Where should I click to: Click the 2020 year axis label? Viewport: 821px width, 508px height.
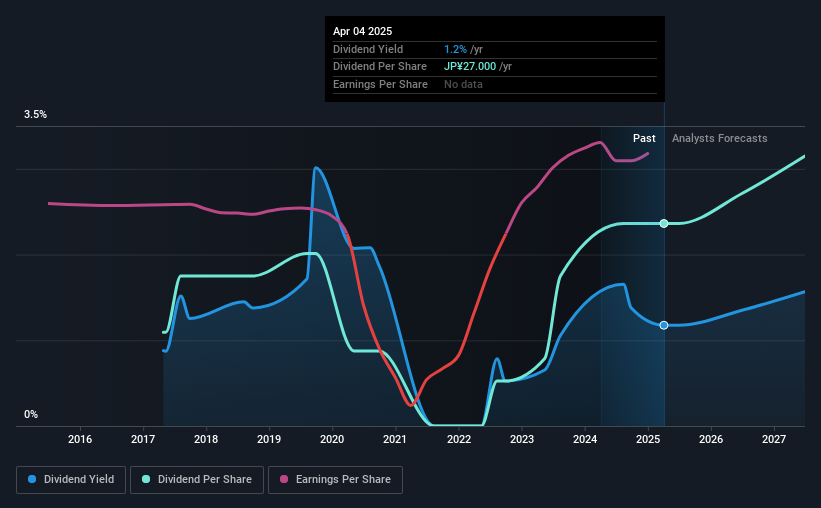[x=332, y=439]
